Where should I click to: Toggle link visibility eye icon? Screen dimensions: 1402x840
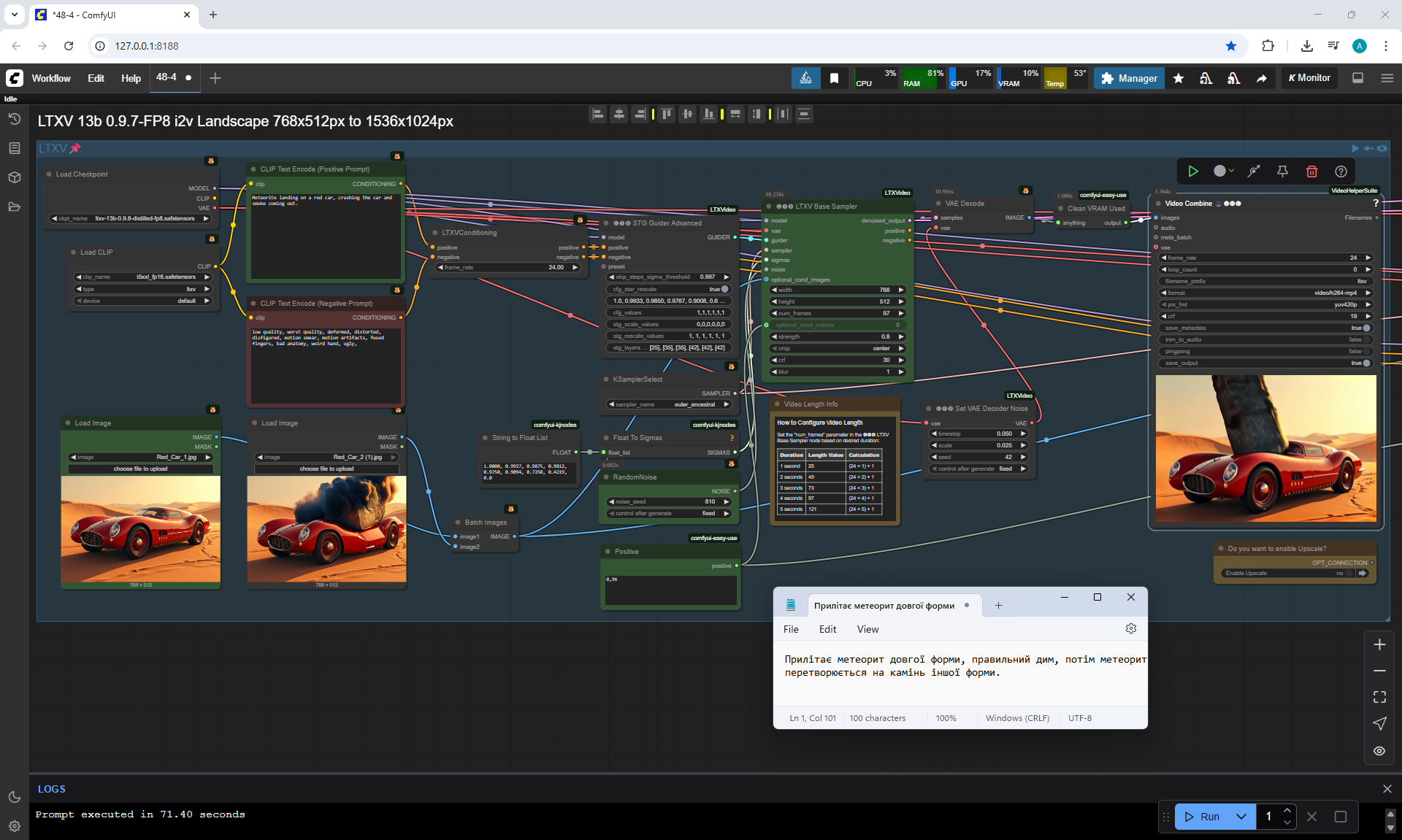point(1379,751)
